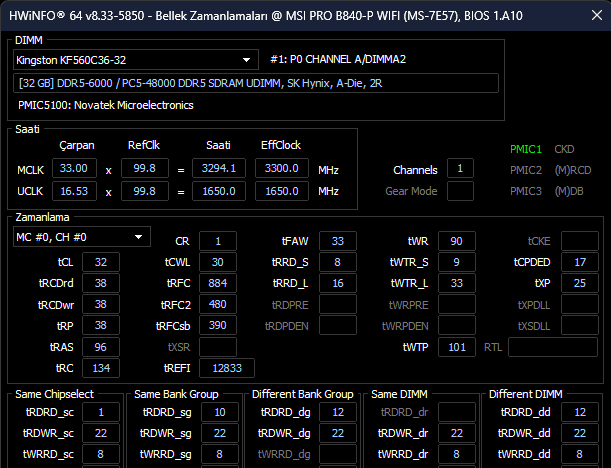Screen dimensions: 611x468
Task: Click the empty tCKE field
Action: 580,241
